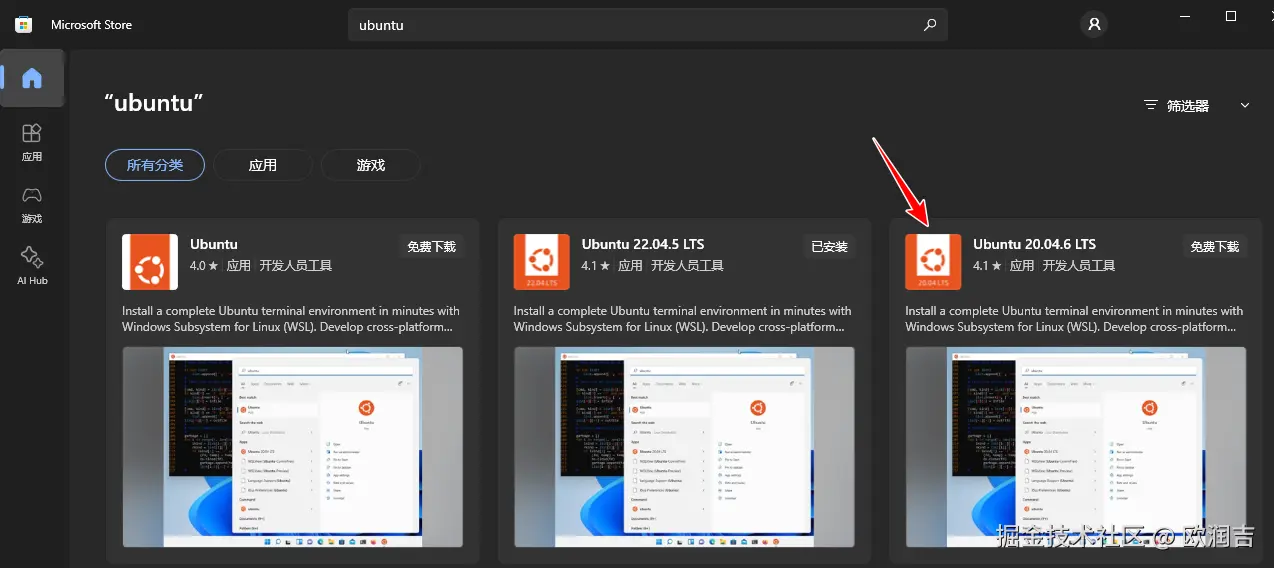Click the "ubuntu" results heading

[x=154, y=102]
